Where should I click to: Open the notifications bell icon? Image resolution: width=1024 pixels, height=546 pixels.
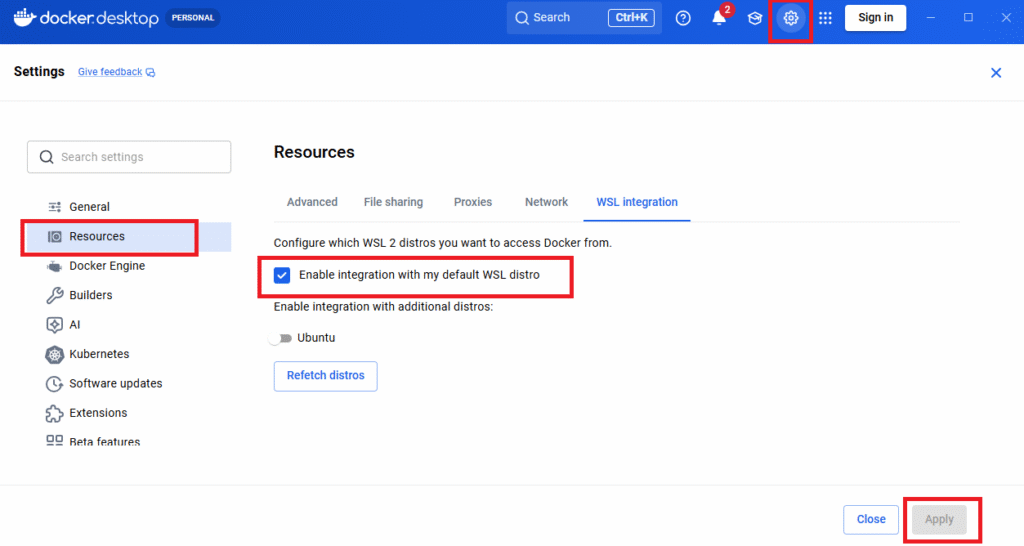719,18
